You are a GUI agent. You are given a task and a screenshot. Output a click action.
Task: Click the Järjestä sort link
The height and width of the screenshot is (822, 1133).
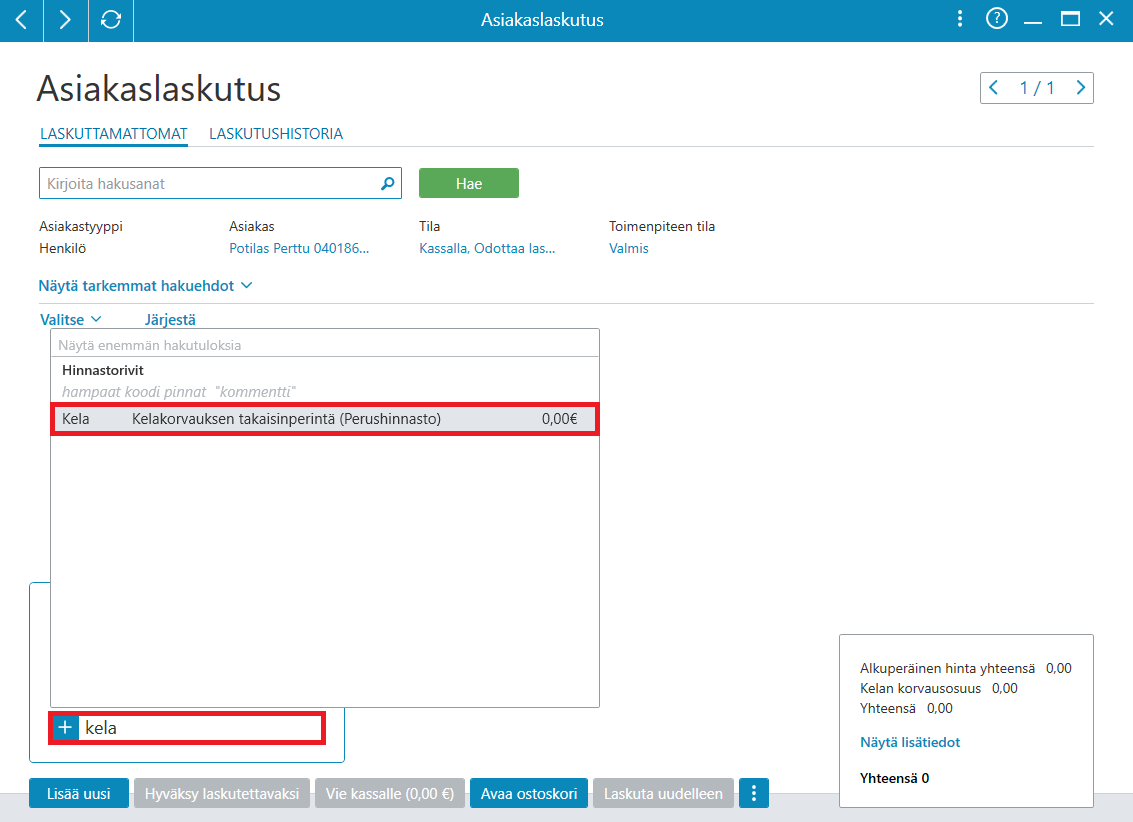171,319
